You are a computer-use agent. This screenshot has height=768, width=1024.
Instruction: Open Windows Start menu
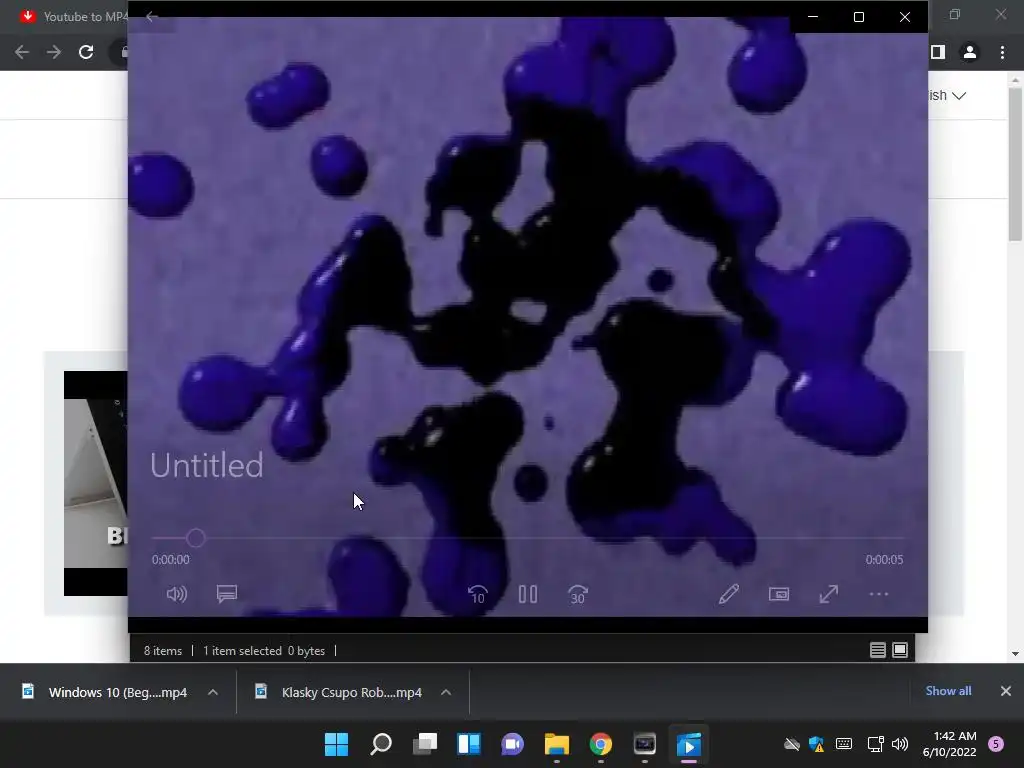336,744
